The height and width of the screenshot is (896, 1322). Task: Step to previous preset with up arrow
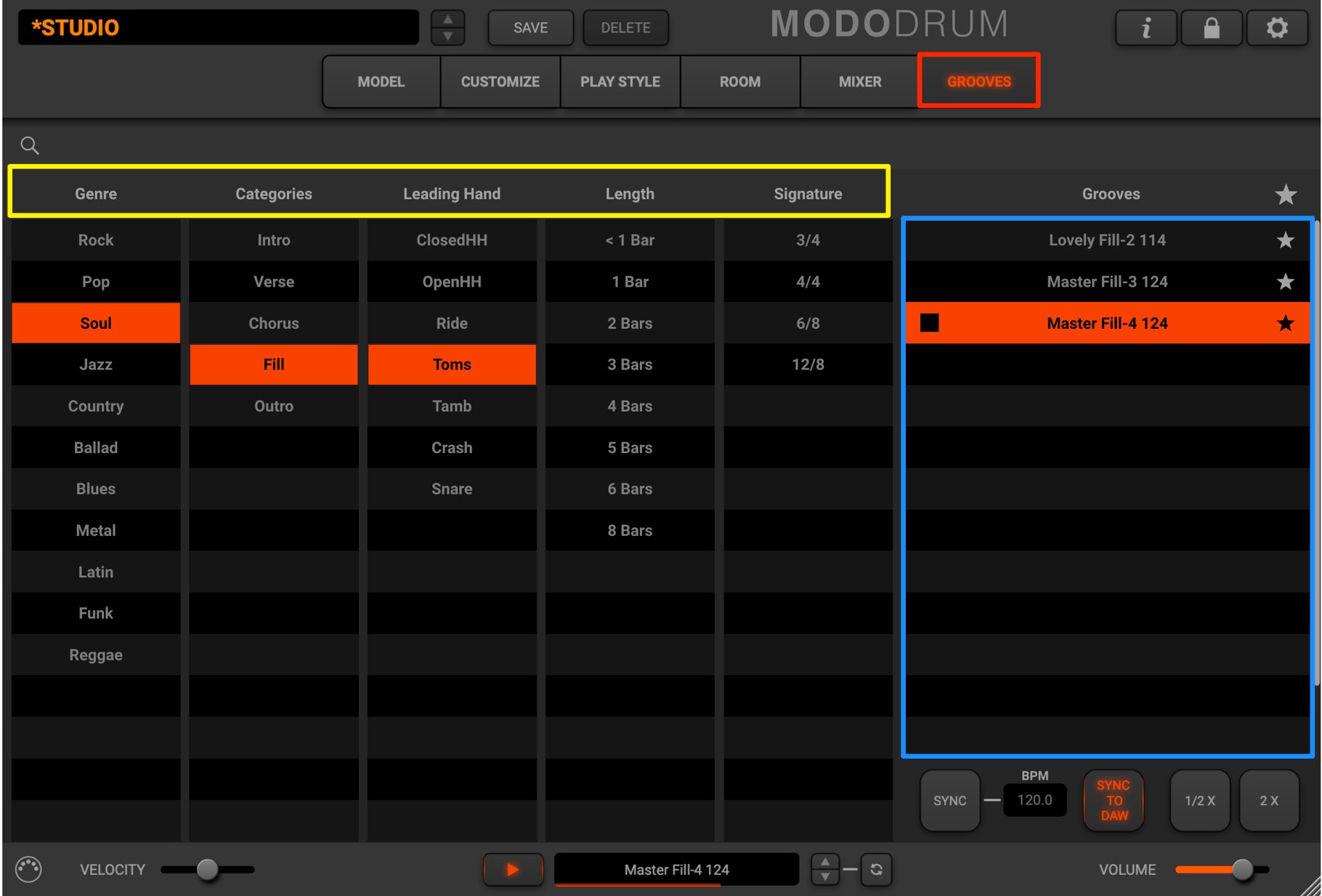(448, 20)
